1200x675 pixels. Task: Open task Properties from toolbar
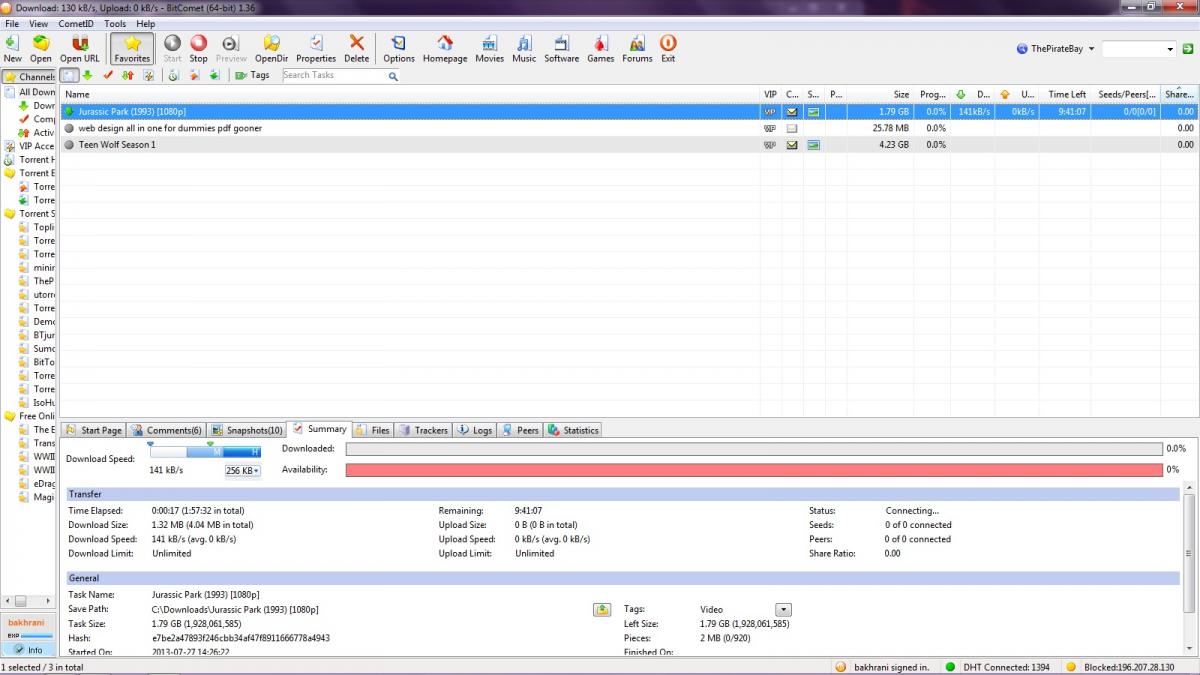[316, 48]
